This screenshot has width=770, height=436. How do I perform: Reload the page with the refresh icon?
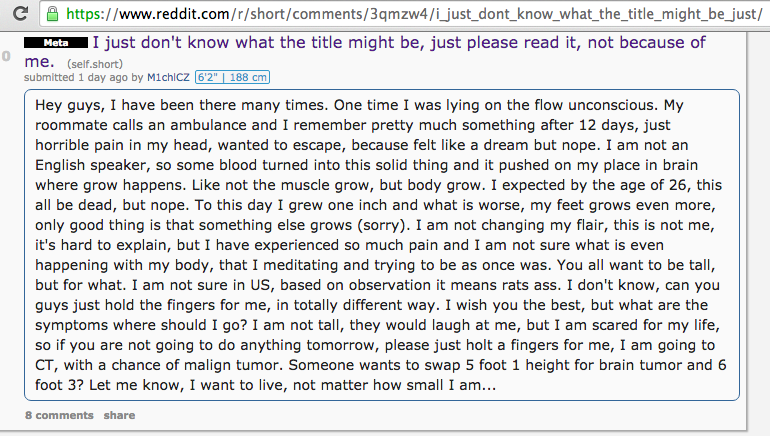point(20,13)
